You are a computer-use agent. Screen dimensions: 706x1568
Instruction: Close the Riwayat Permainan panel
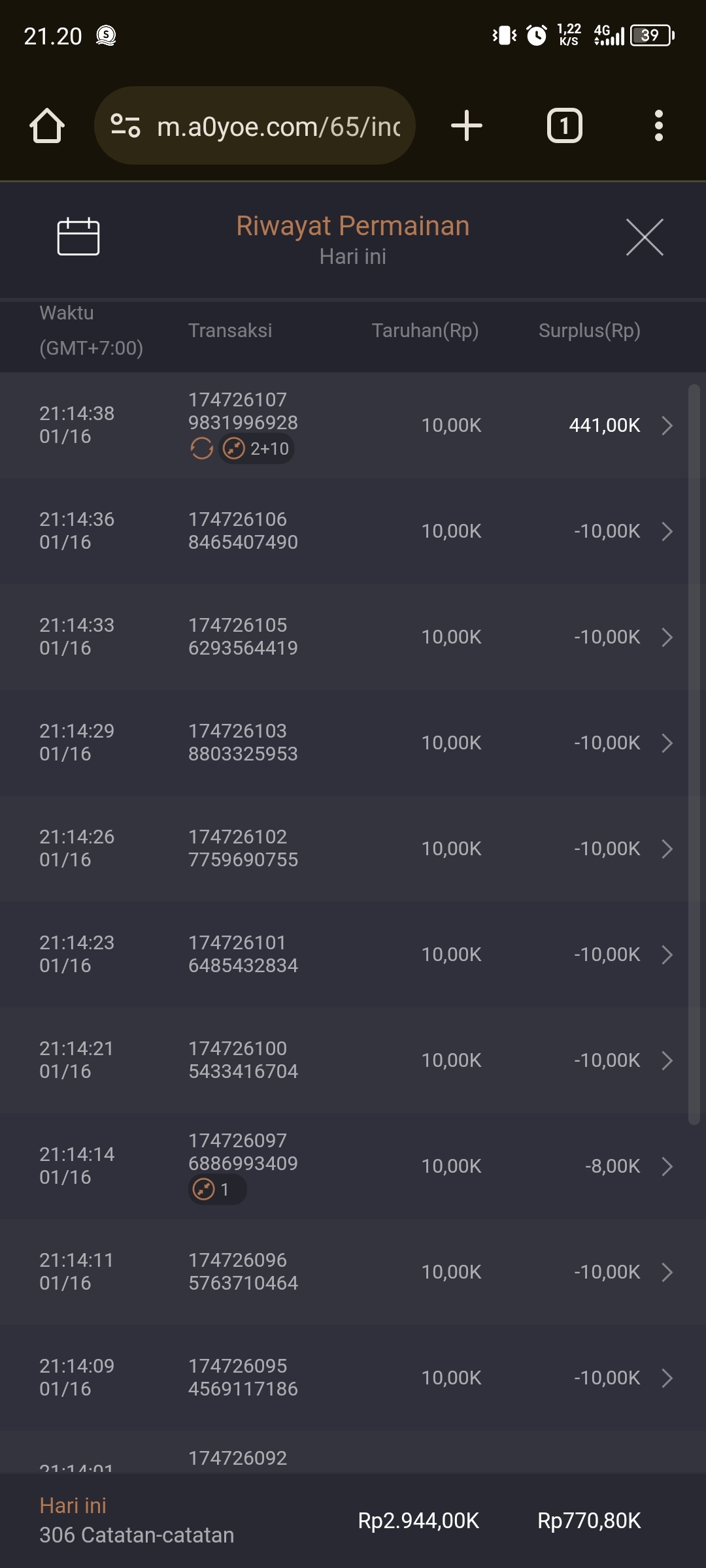645,237
